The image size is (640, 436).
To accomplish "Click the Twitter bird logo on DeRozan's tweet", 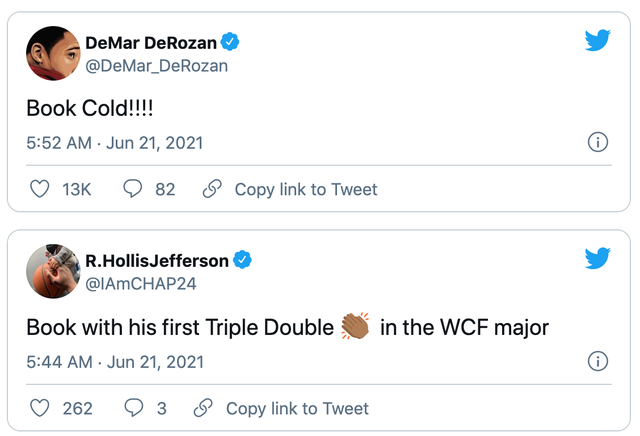I will tap(597, 41).
